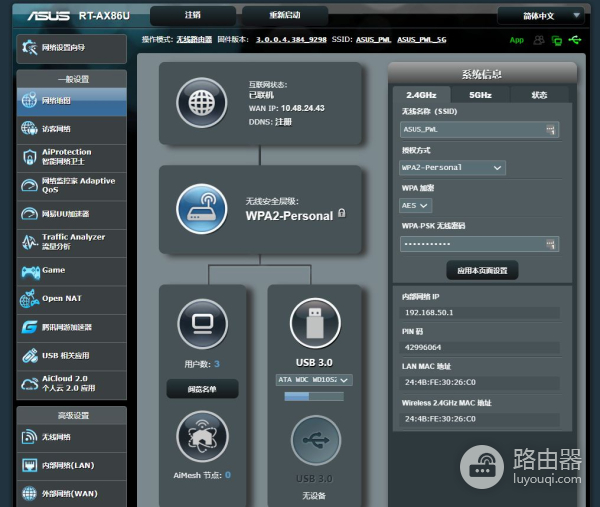Open the ATA WDC USB device dropdown
The image size is (600, 507).
314,380
